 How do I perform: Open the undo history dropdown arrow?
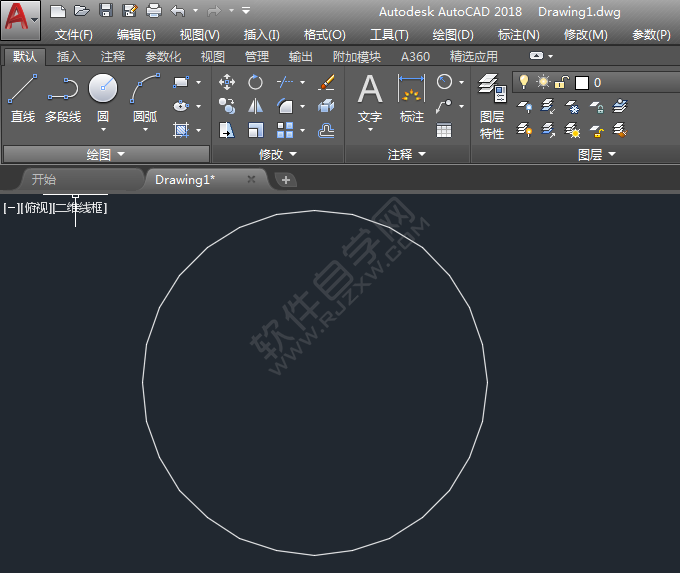pos(196,10)
